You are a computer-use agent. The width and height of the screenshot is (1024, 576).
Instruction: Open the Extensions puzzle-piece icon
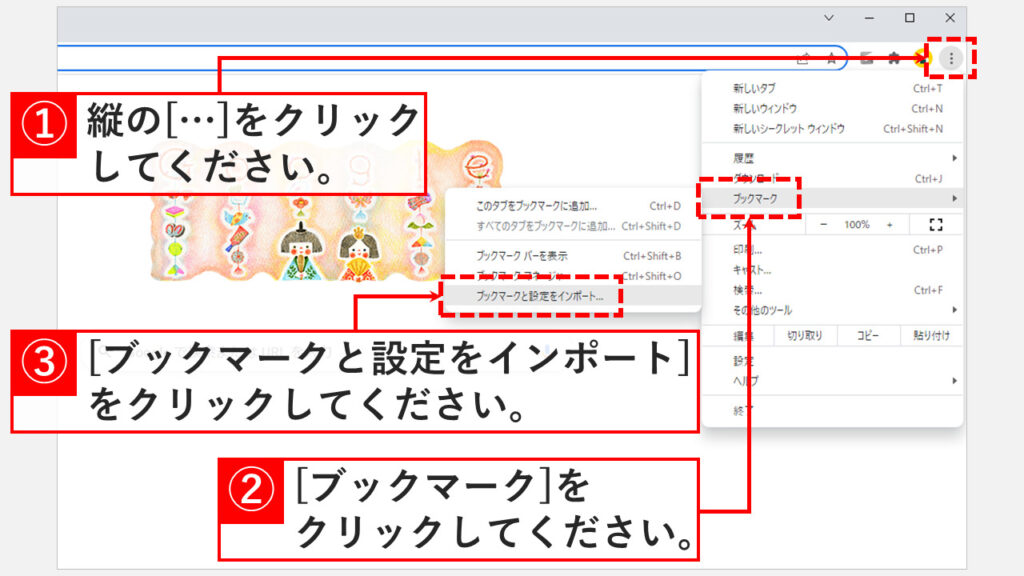[894, 58]
